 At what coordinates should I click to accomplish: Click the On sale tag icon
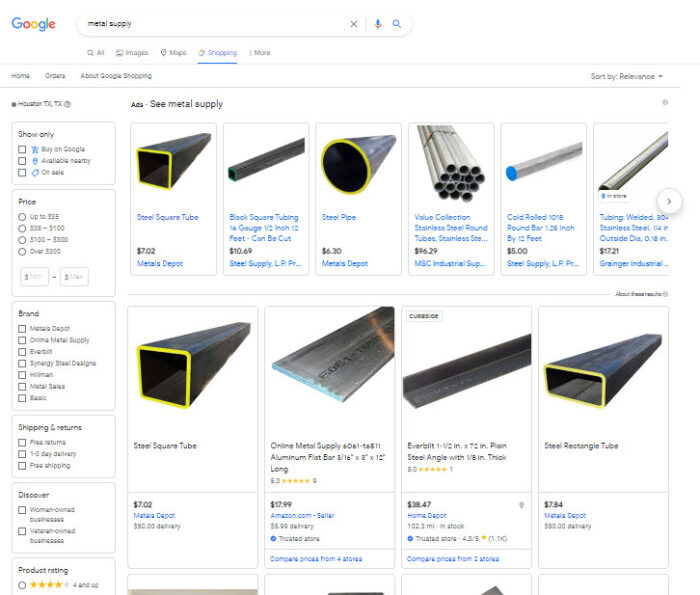[35, 172]
